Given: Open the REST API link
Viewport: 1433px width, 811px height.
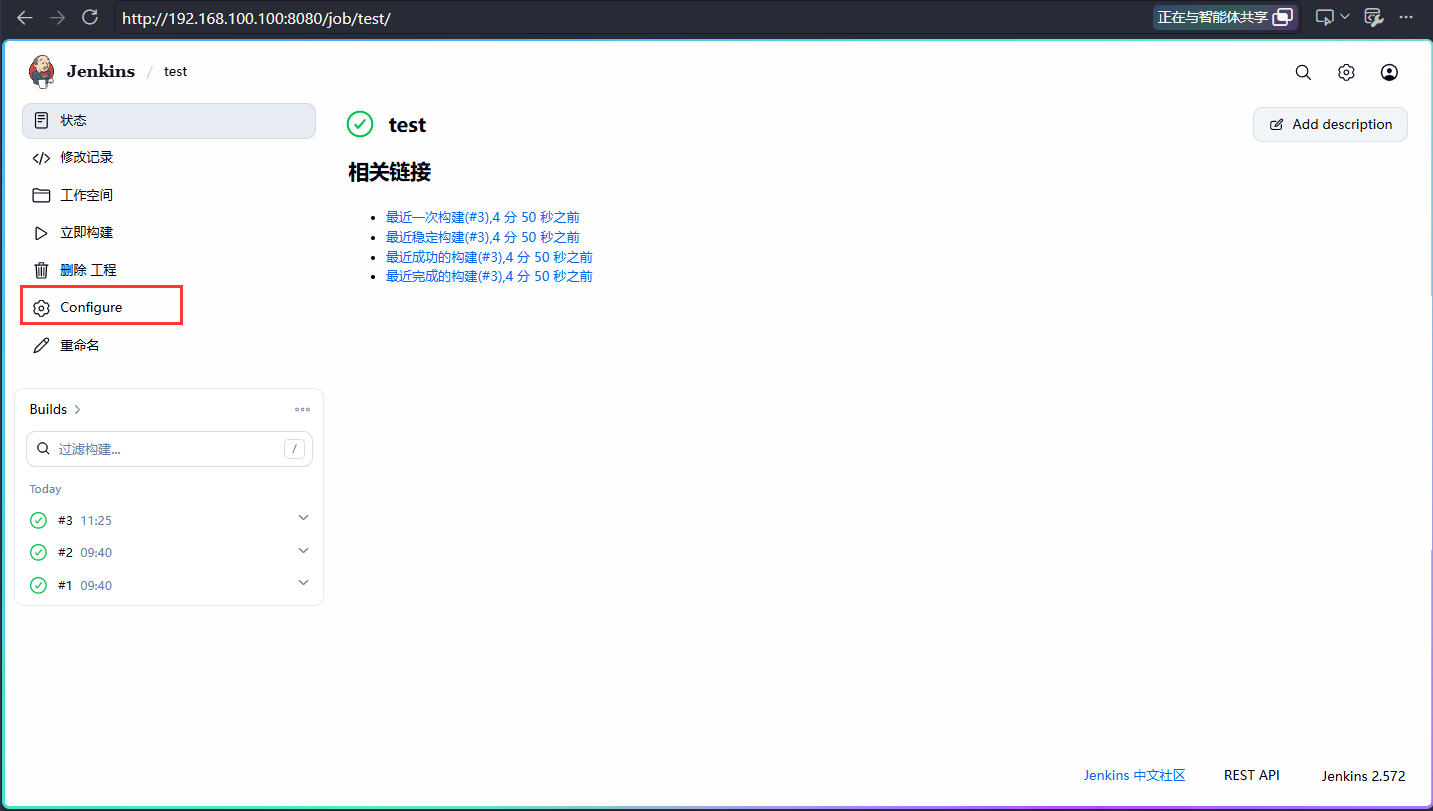Looking at the screenshot, I should 1252,775.
